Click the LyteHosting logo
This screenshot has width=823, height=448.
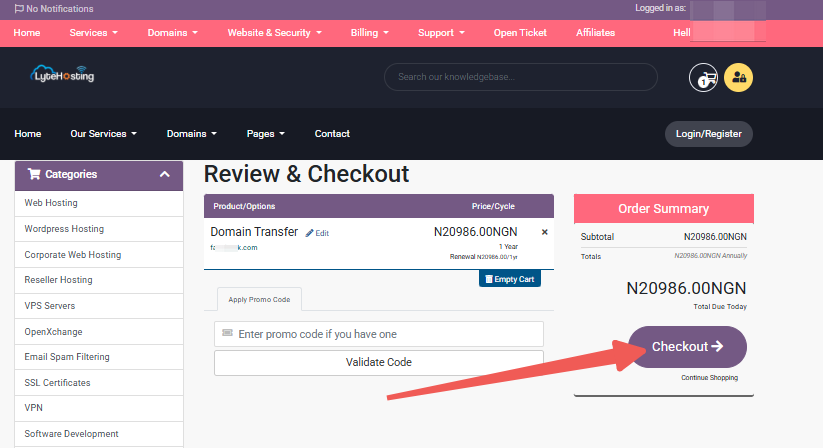coord(62,74)
